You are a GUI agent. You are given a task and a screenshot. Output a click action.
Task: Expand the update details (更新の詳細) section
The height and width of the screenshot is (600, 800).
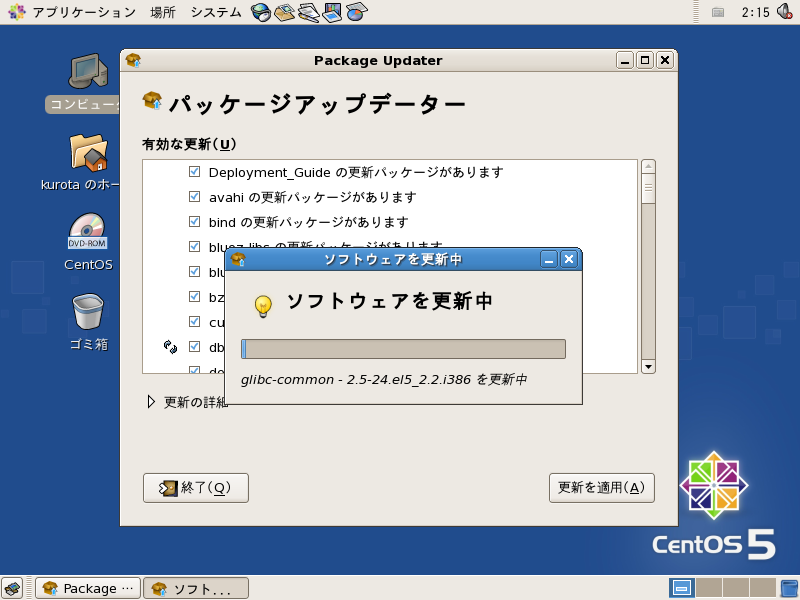coord(151,402)
